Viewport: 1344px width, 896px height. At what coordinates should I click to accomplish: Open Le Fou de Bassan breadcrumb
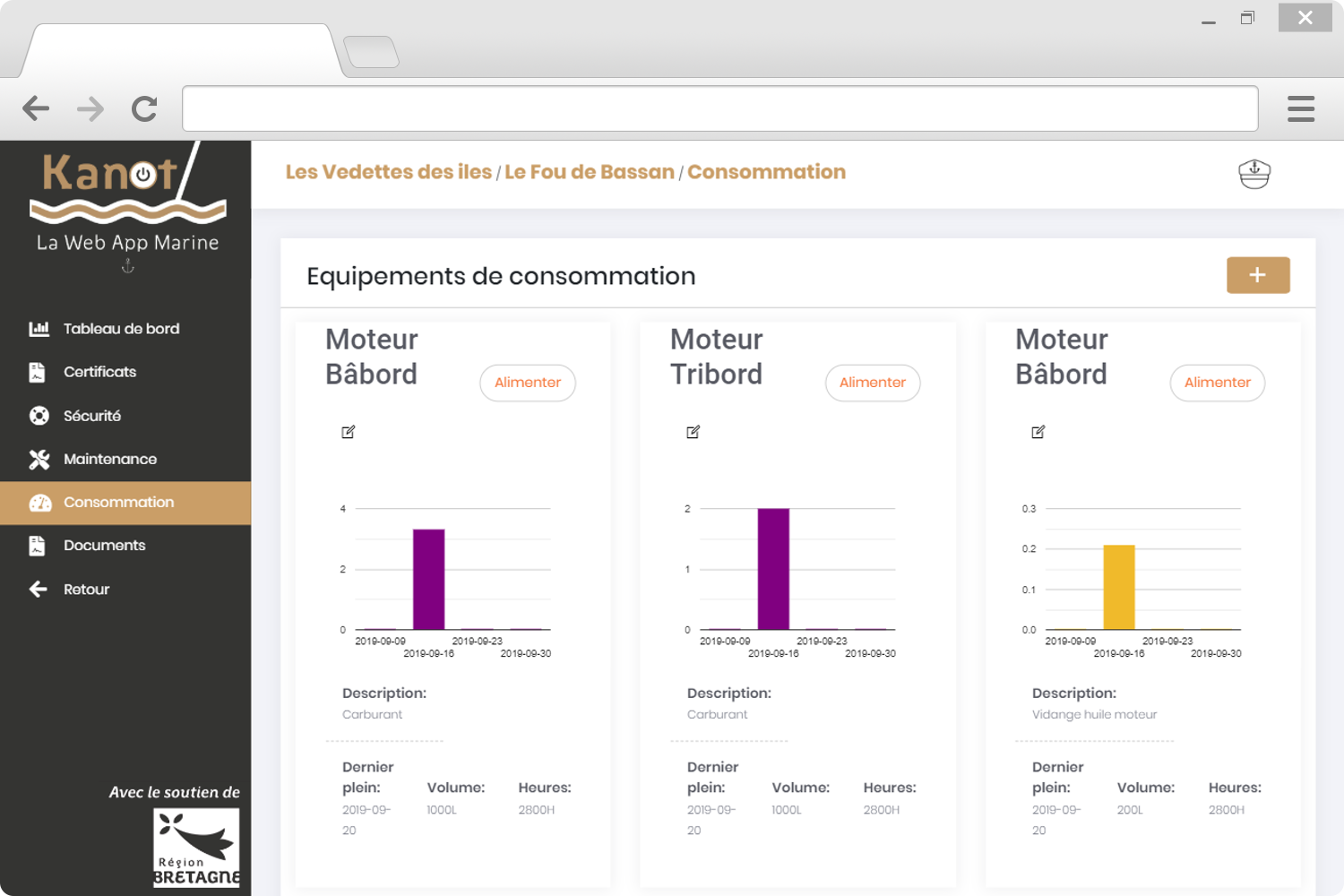(590, 172)
